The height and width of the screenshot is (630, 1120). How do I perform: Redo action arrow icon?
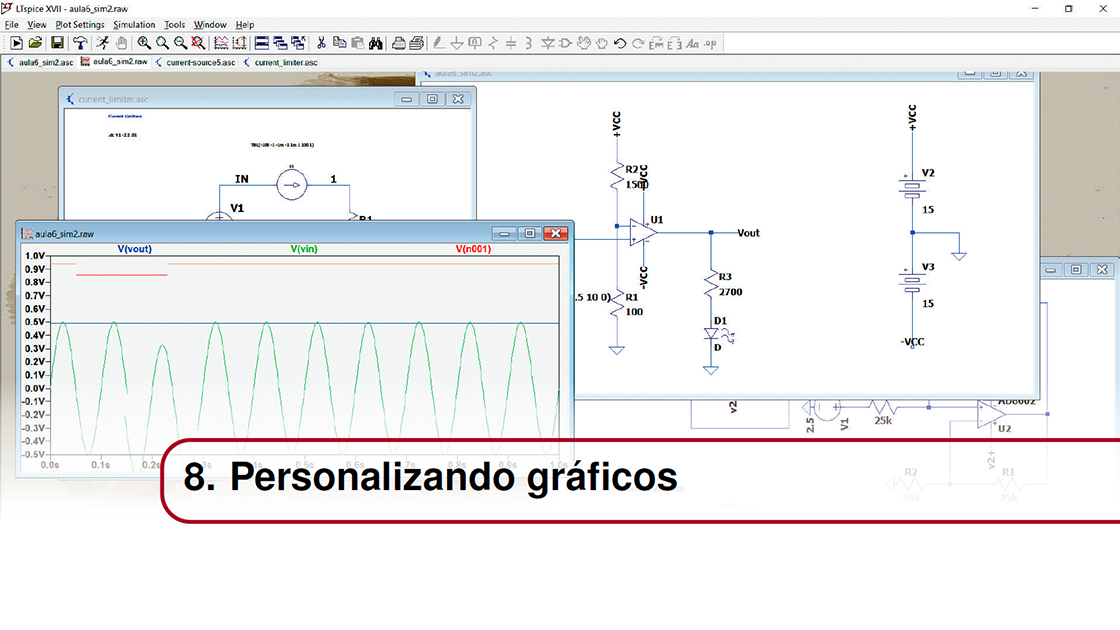point(637,44)
